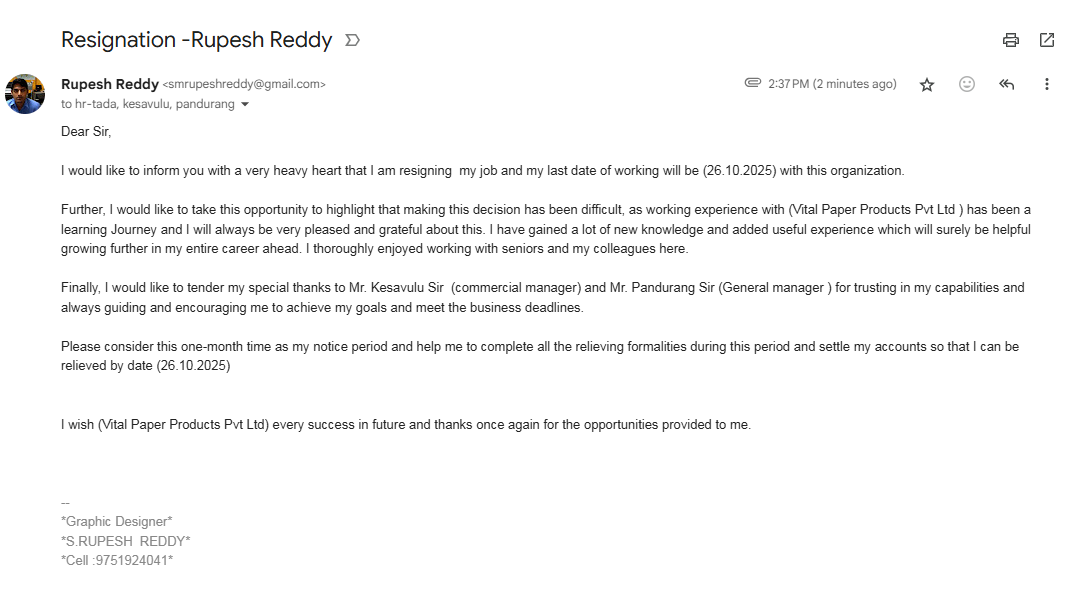
Task: Click the smrupeshreddy@gmail.com address
Action: click(x=244, y=85)
